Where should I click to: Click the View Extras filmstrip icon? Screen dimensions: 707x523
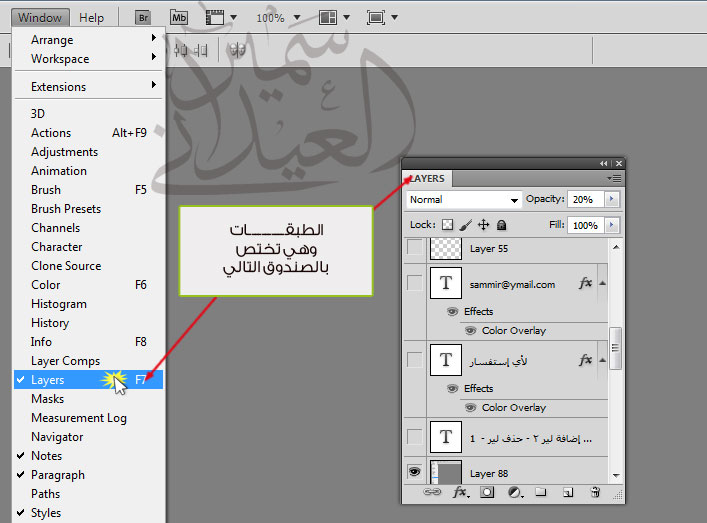pyautogui.click(x=215, y=18)
